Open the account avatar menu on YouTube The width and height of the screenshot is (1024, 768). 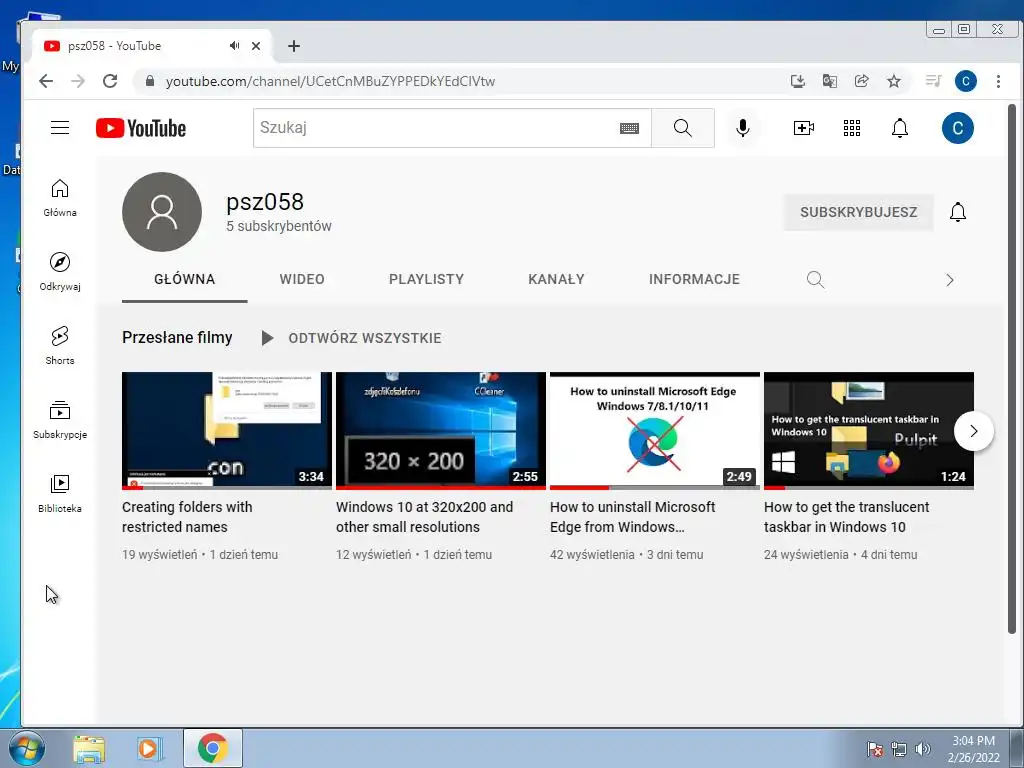coord(957,128)
